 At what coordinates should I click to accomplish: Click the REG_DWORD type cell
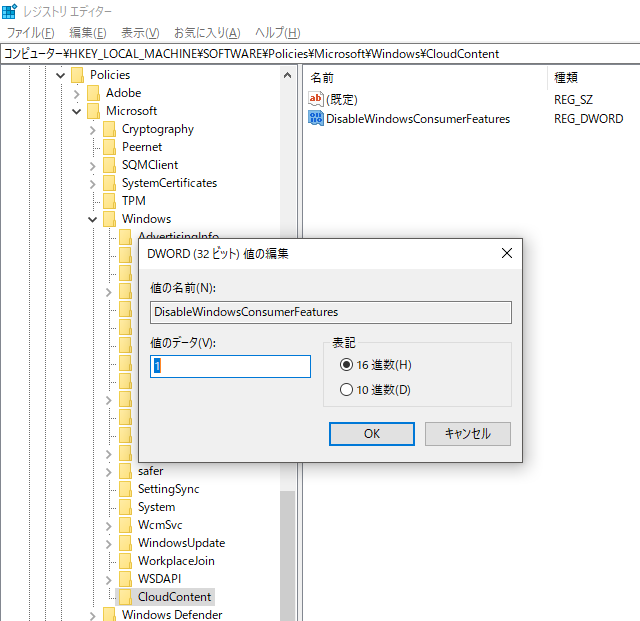coord(589,119)
